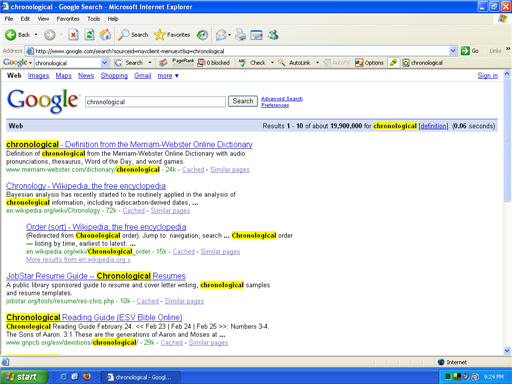Open the AutoLink dropdown arrow
This screenshot has height=384, width=512.
tap(317, 63)
